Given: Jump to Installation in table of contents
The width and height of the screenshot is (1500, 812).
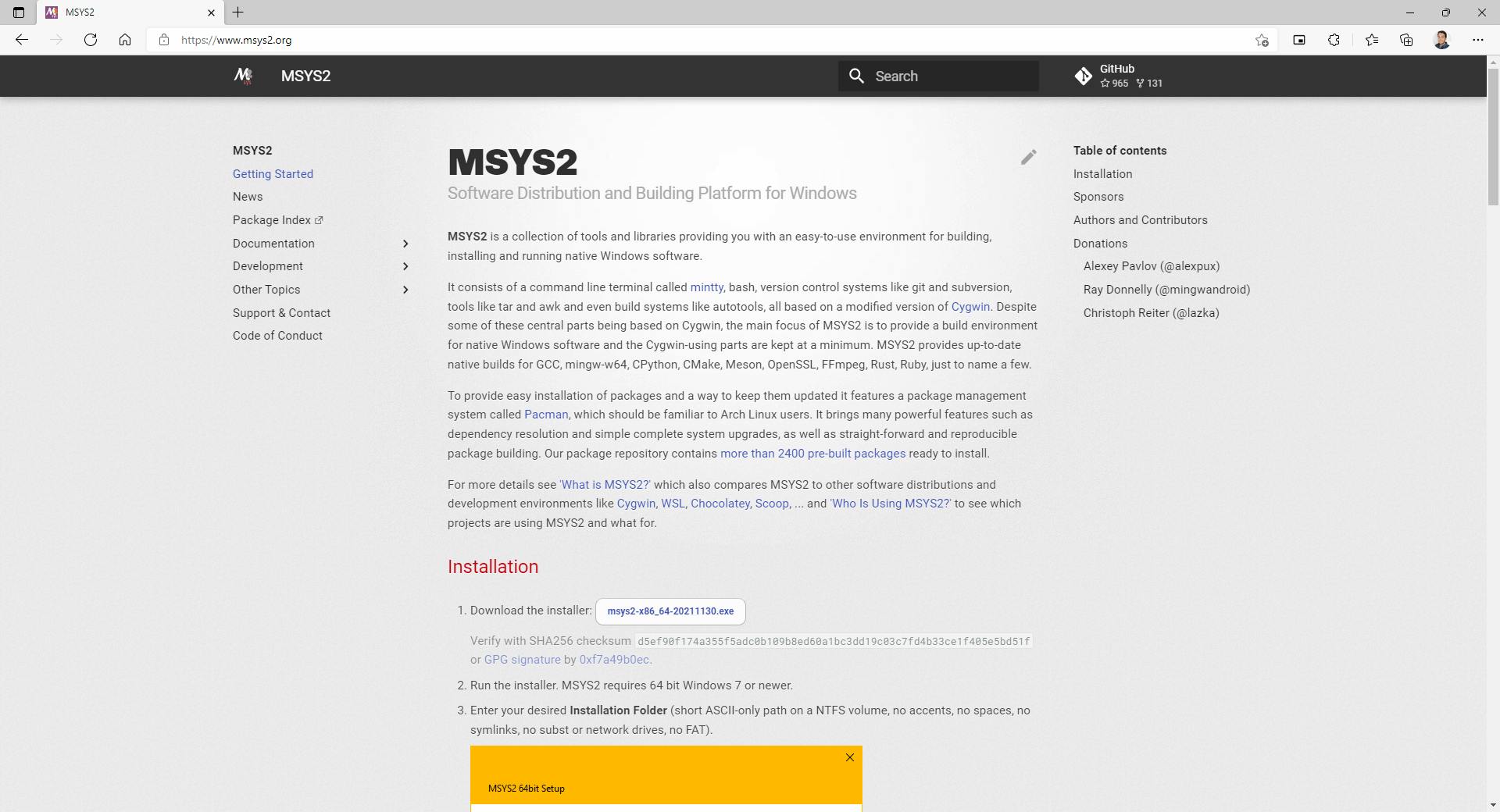Looking at the screenshot, I should point(1102,174).
